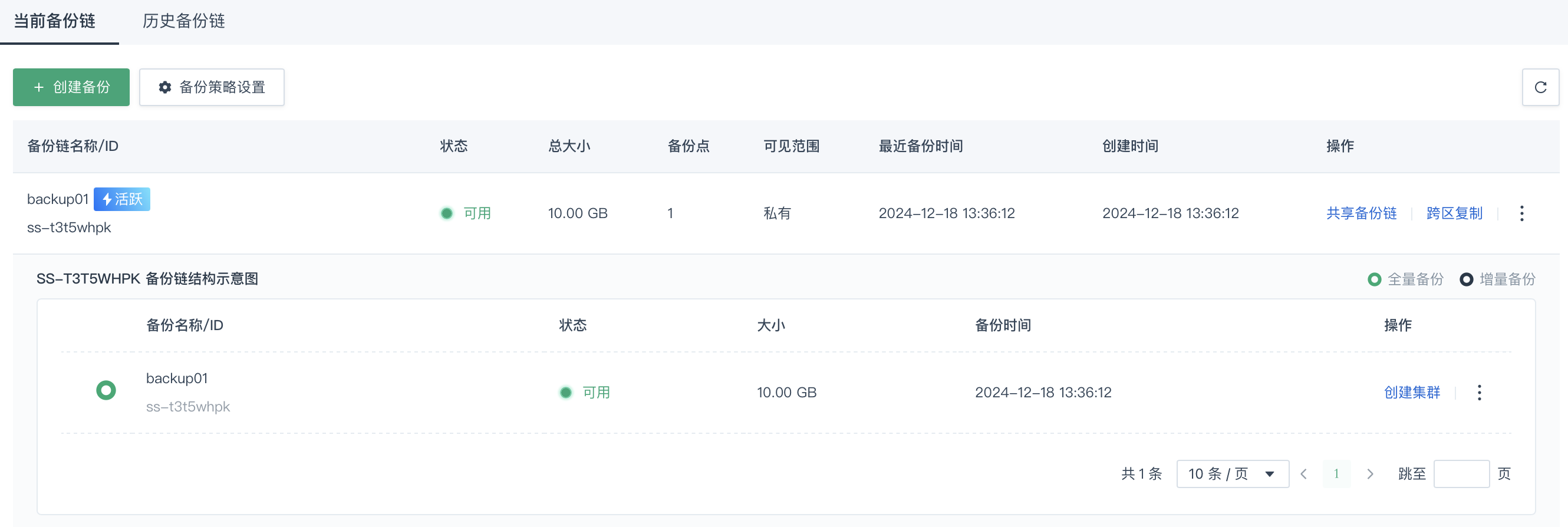Image resolution: width=1568 pixels, height=527 pixels.
Task: Open more actions menu beside 创建集群
Action: (x=1479, y=393)
